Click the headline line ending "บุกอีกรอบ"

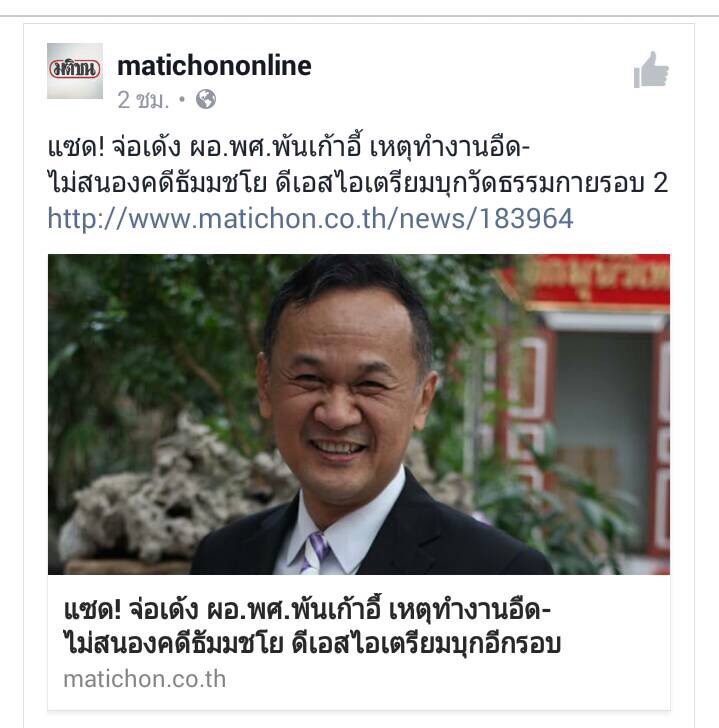point(312,644)
